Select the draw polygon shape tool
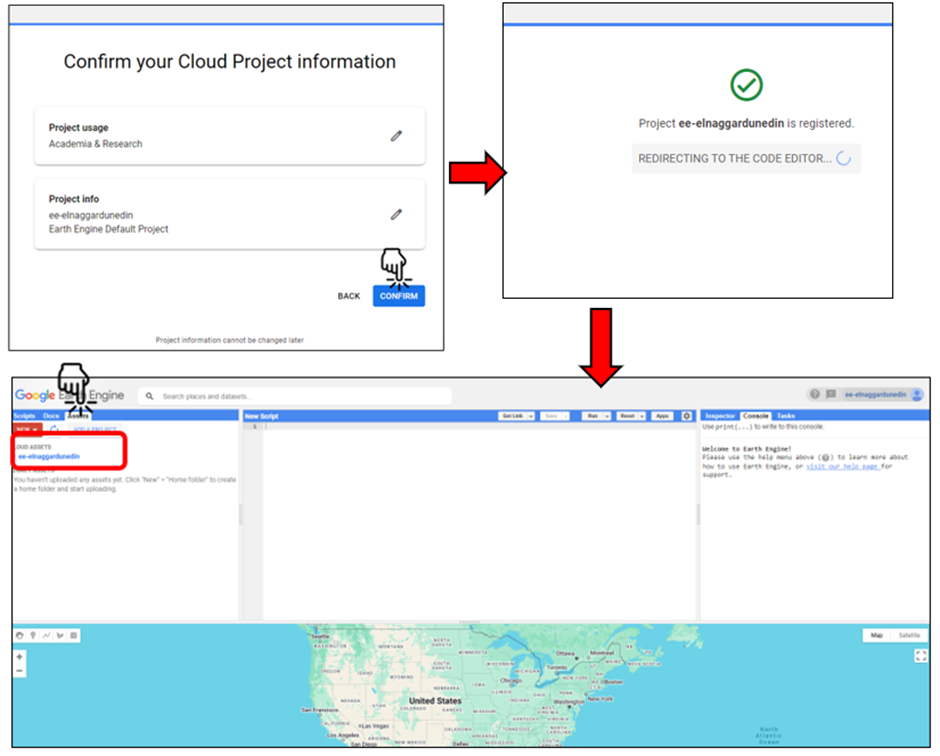This screenshot has width=940, height=756. pyautogui.click(x=60, y=635)
